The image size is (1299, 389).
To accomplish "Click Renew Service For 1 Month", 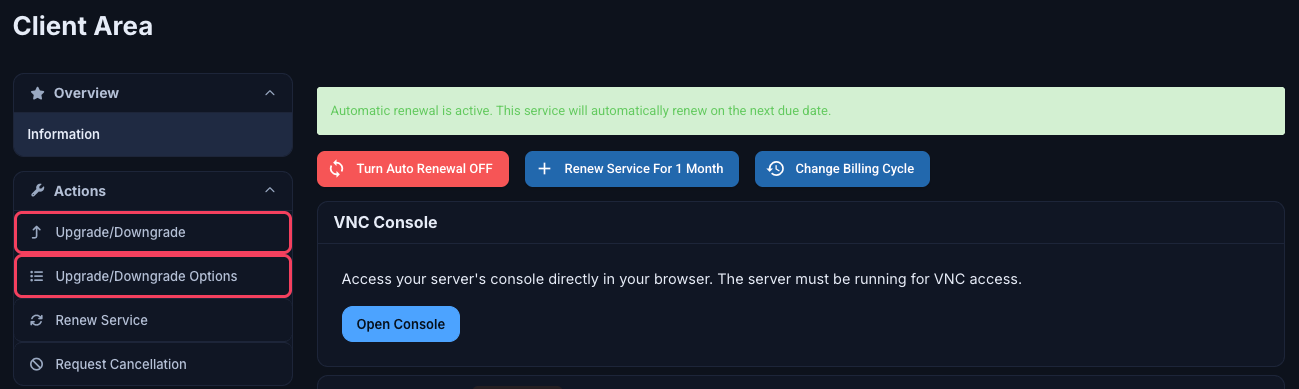I will tap(632, 169).
